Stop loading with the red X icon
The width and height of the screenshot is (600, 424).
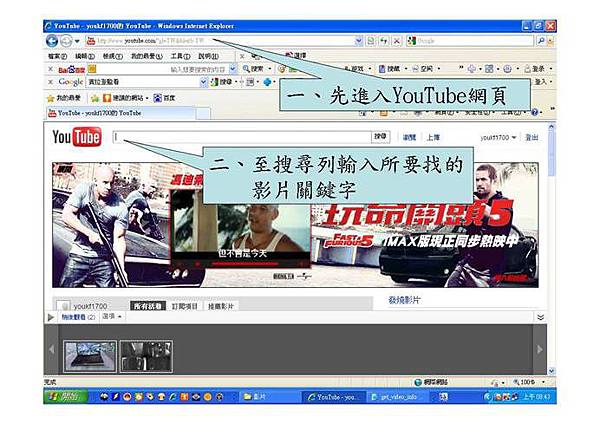[397, 41]
